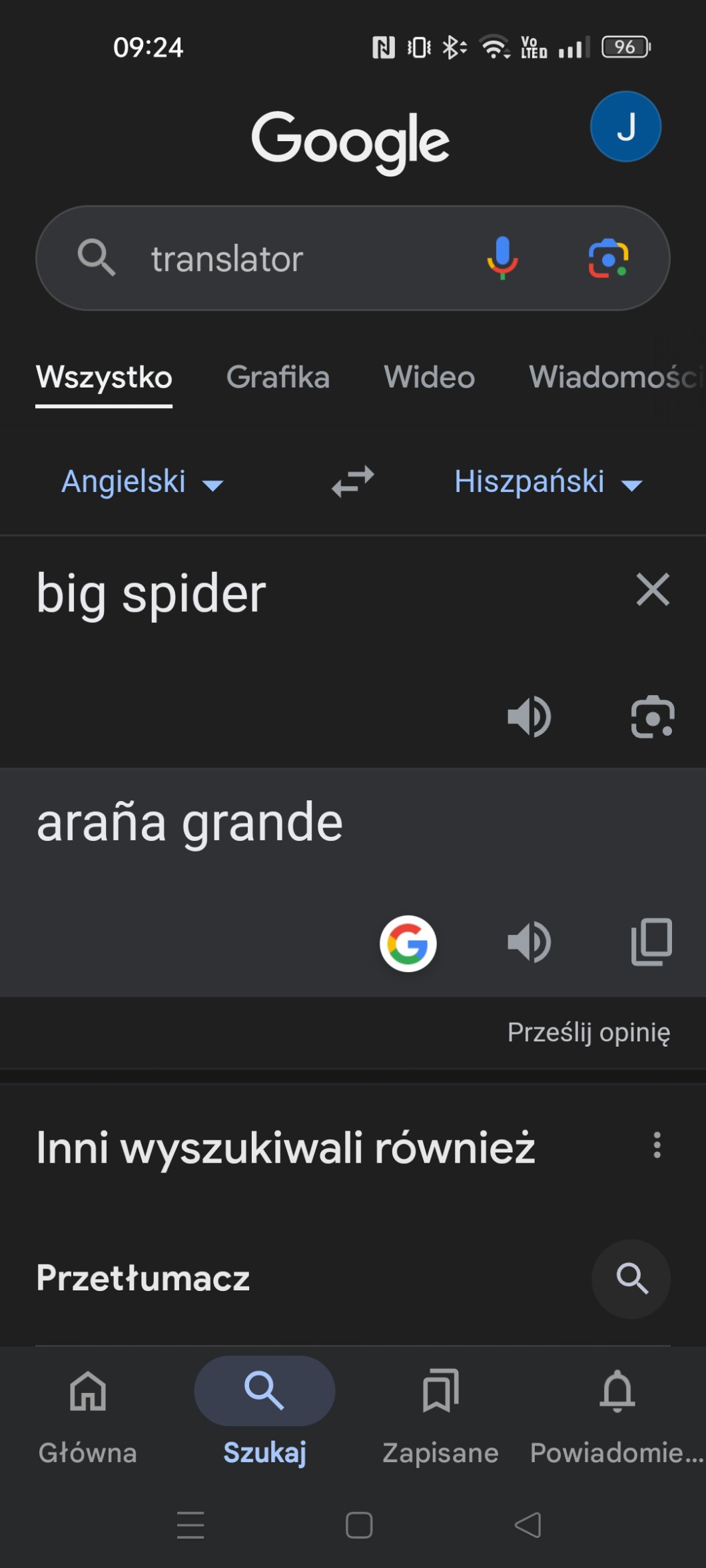The height and width of the screenshot is (1568, 706).
Task: Clear the "big spider" source text
Action: 653,590
